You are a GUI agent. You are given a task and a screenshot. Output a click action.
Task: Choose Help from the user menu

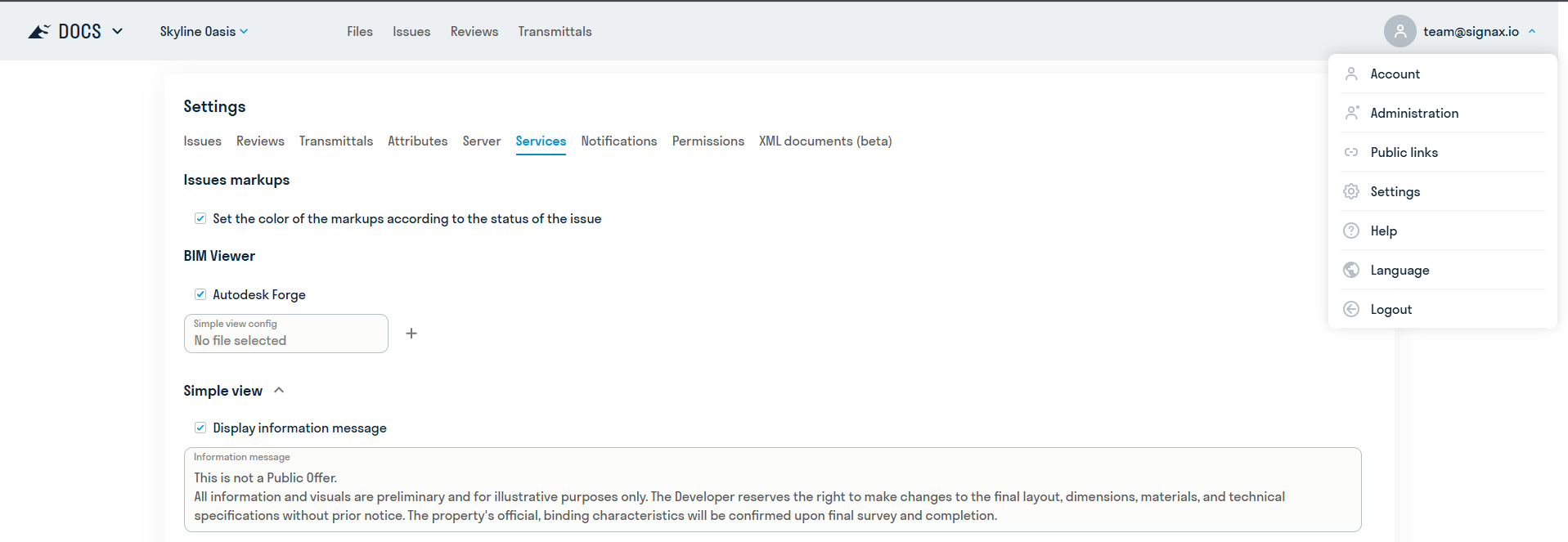(1443, 231)
